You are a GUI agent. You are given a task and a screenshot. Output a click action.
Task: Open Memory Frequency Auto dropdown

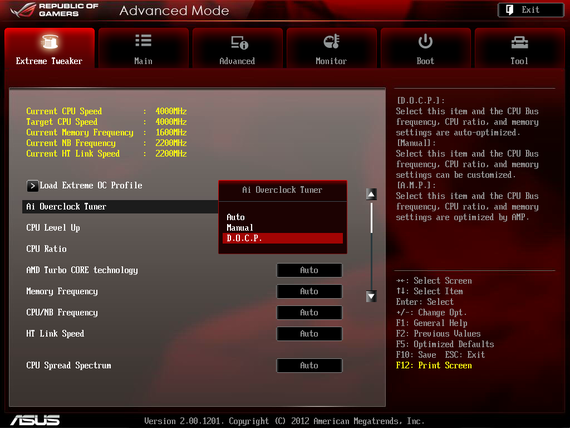[x=309, y=291]
